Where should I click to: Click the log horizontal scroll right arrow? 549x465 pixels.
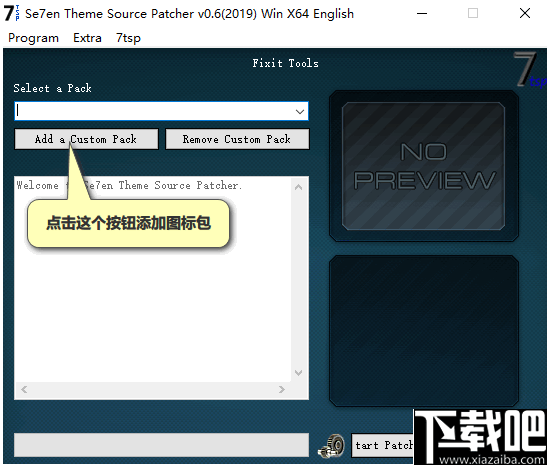click(282, 389)
